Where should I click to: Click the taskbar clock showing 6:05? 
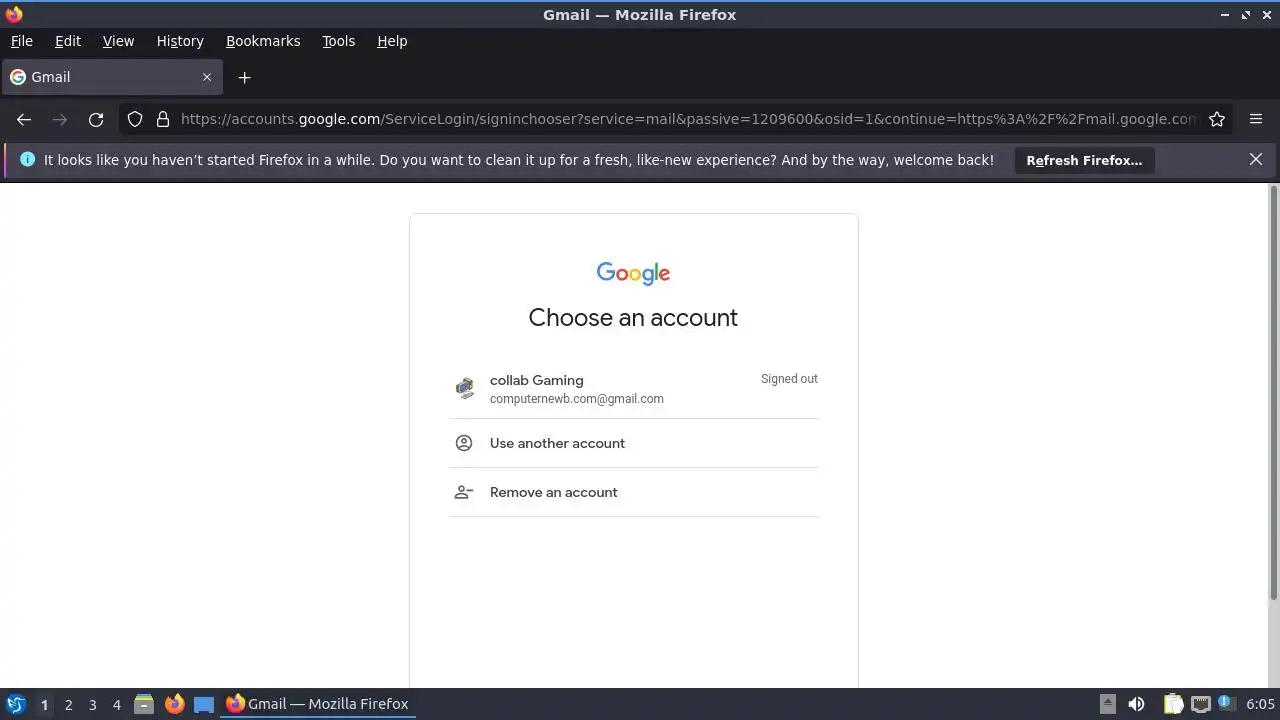(1260, 704)
